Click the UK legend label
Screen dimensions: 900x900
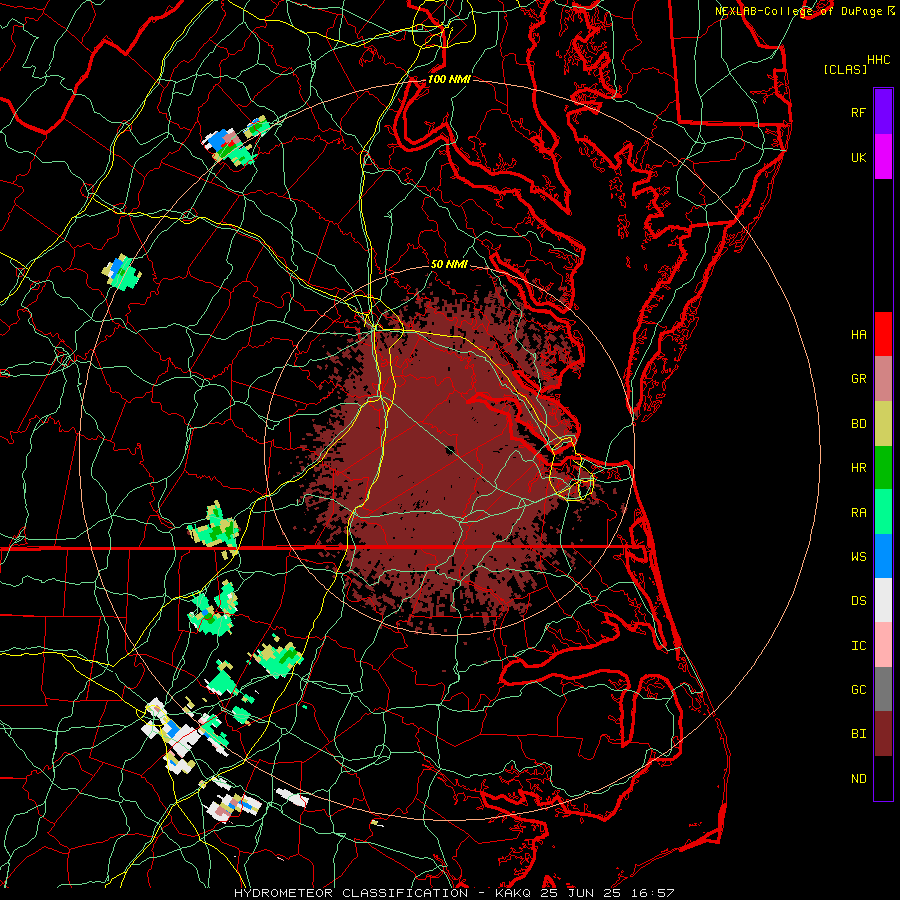[859, 157]
